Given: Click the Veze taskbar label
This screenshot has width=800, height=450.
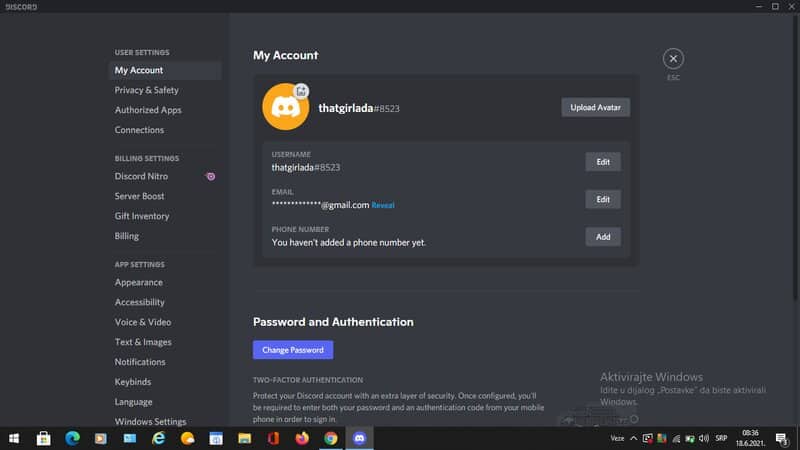Looking at the screenshot, I should click(x=617, y=438).
